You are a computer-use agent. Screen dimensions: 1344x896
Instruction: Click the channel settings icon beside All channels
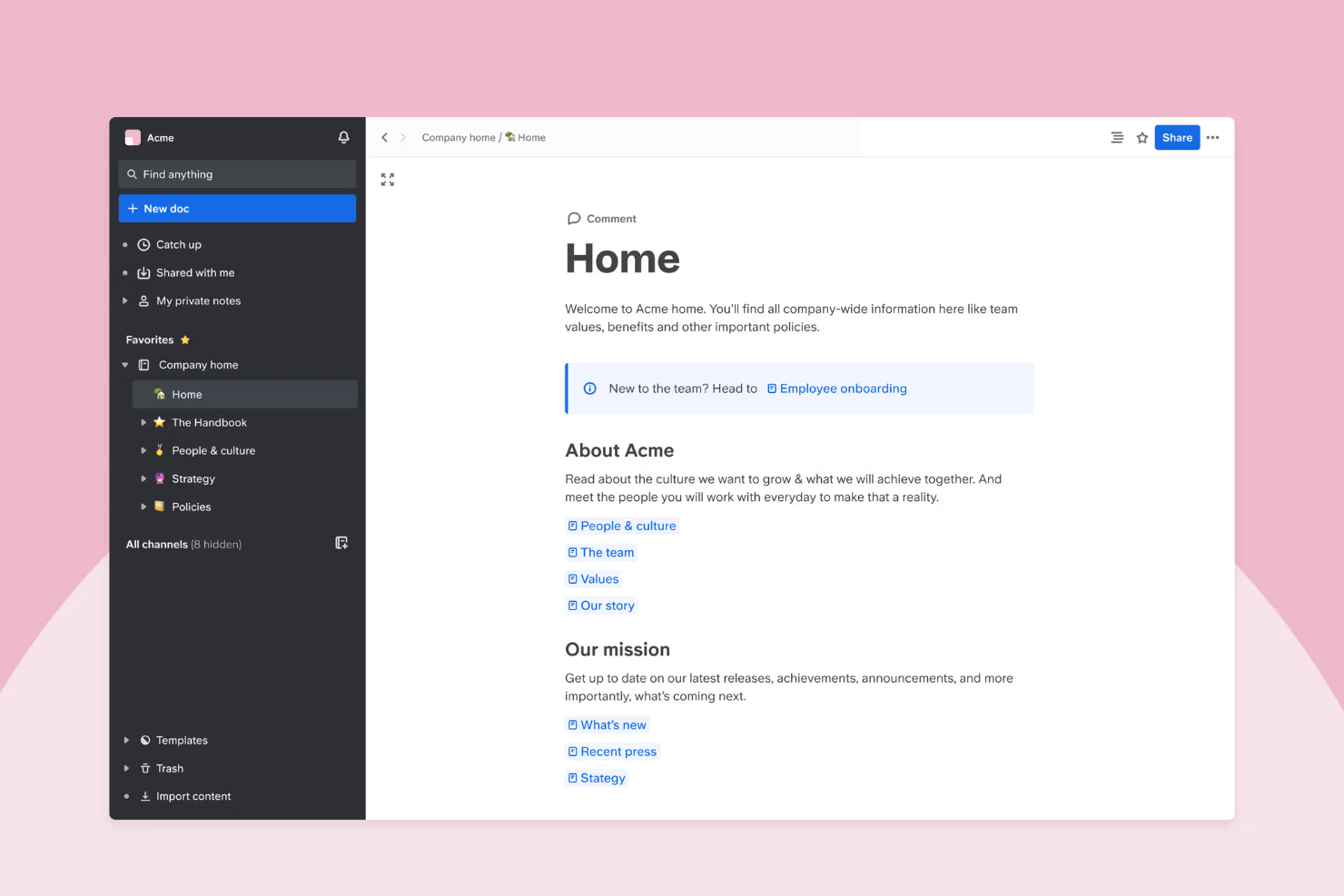click(341, 543)
